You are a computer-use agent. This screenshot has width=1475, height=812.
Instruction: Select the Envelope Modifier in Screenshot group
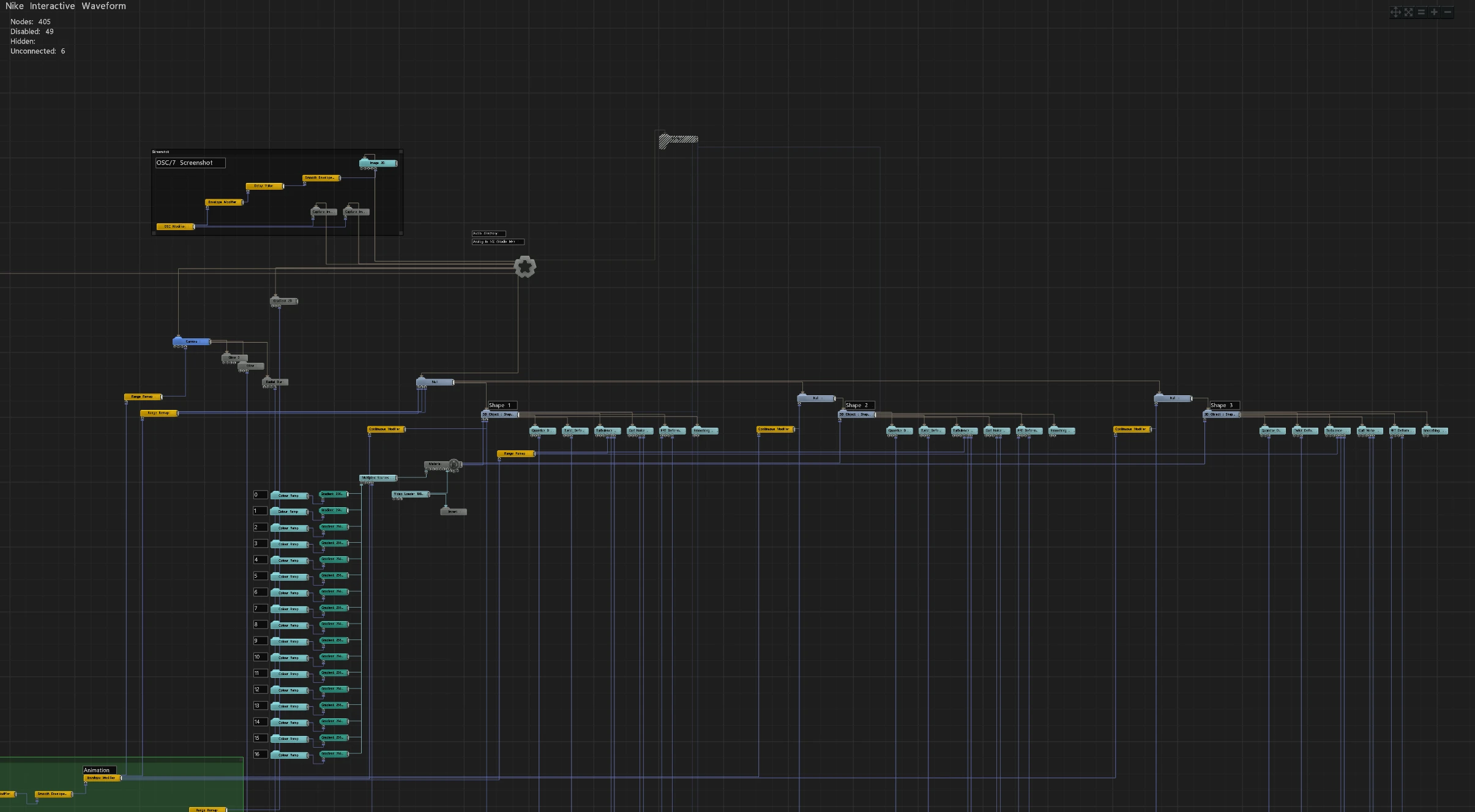pos(223,202)
